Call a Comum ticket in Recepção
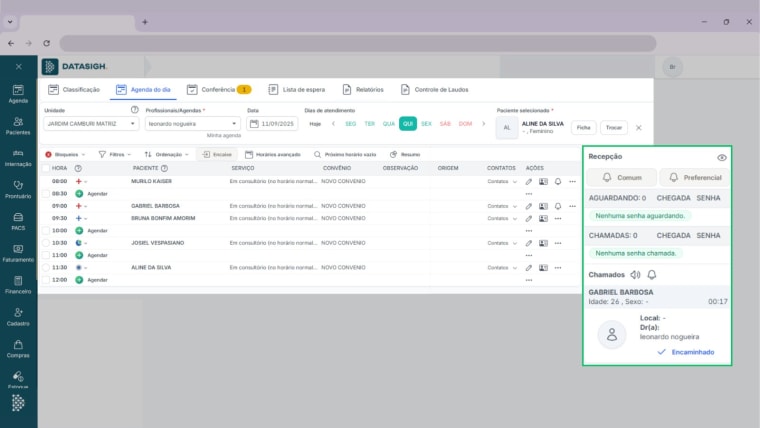 click(x=622, y=178)
